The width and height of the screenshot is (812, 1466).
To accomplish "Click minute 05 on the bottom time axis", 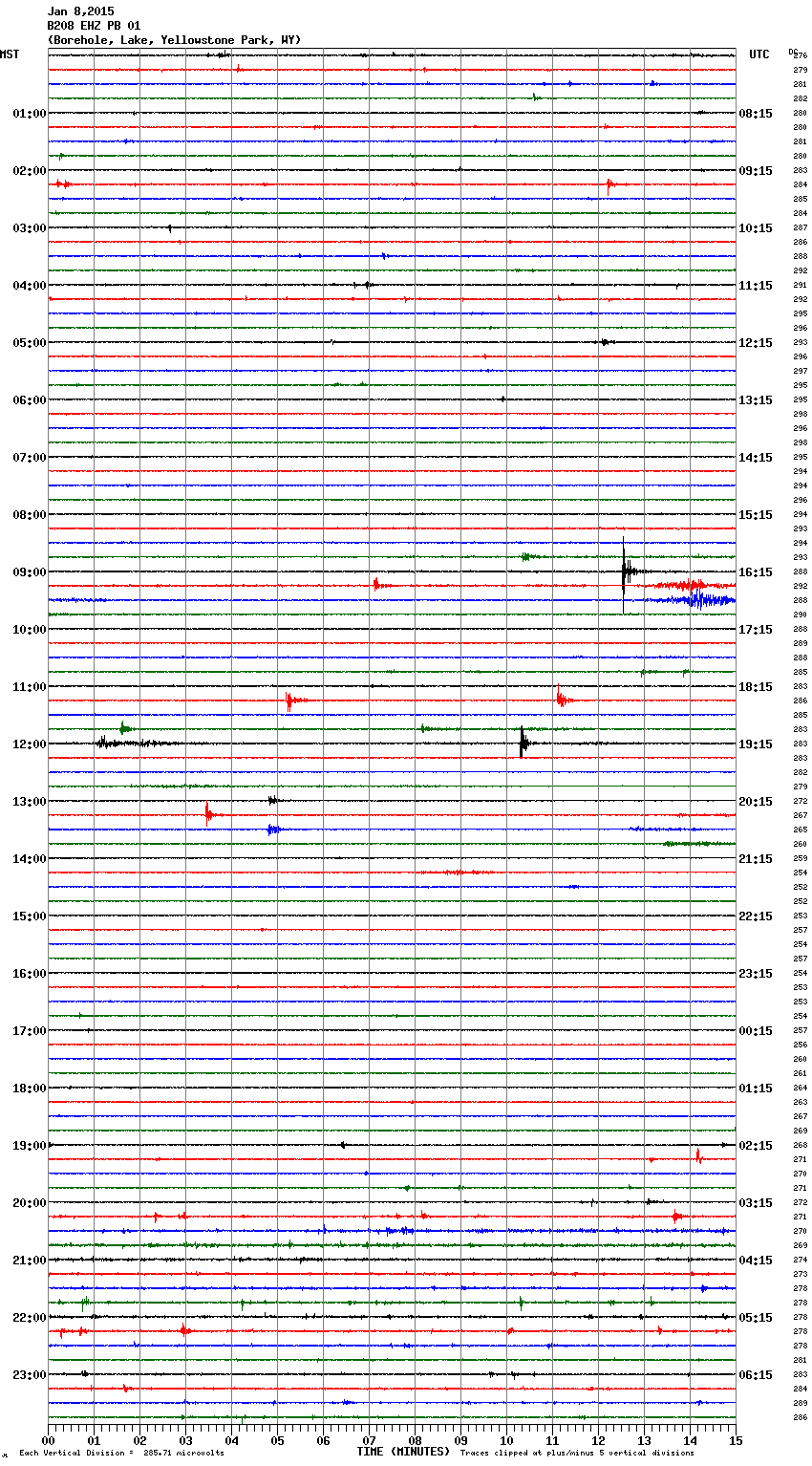I will pos(277,1440).
